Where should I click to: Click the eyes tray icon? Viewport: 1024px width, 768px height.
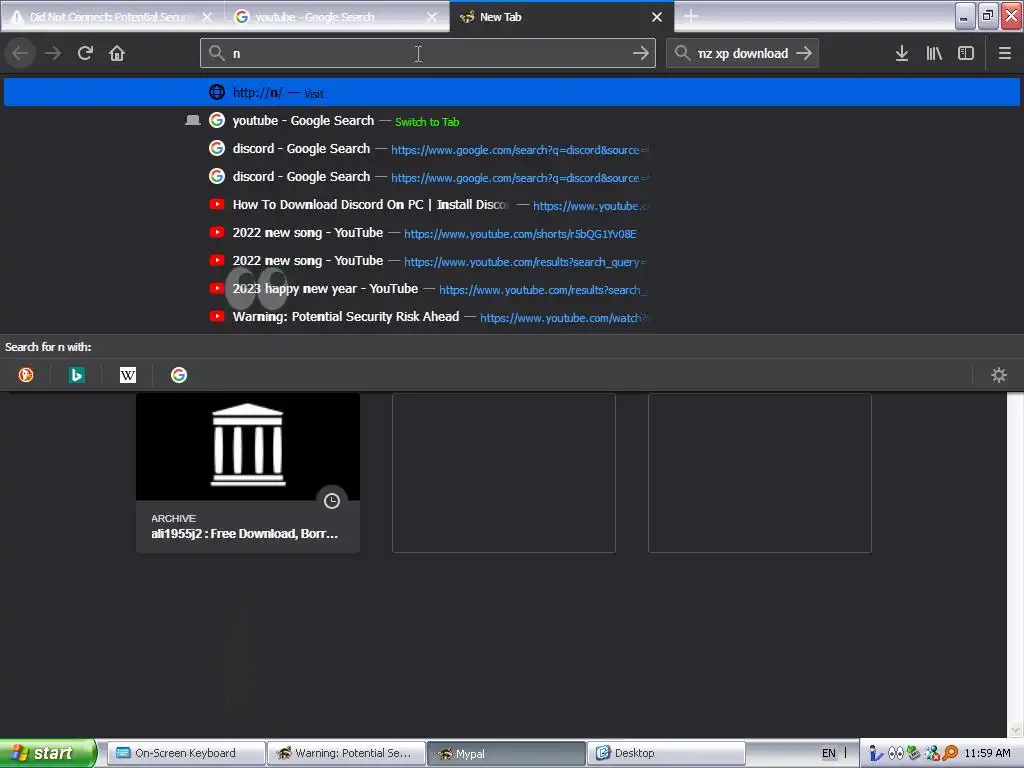click(x=896, y=754)
